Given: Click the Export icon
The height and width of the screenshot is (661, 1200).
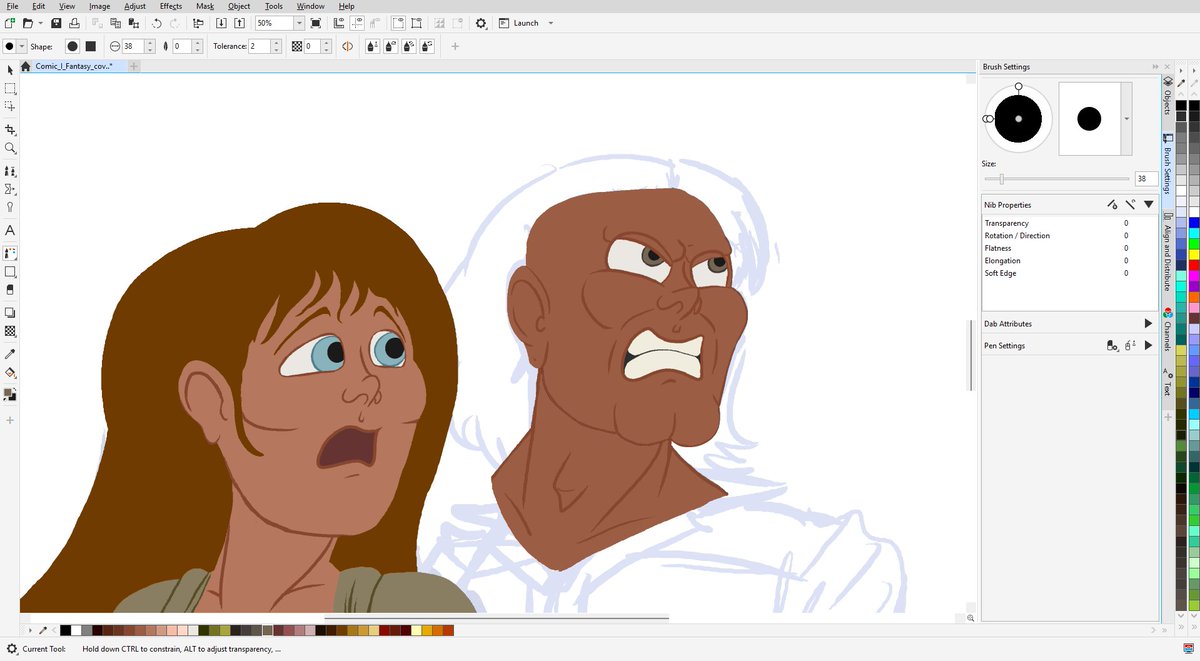Looking at the screenshot, I should 241,23.
